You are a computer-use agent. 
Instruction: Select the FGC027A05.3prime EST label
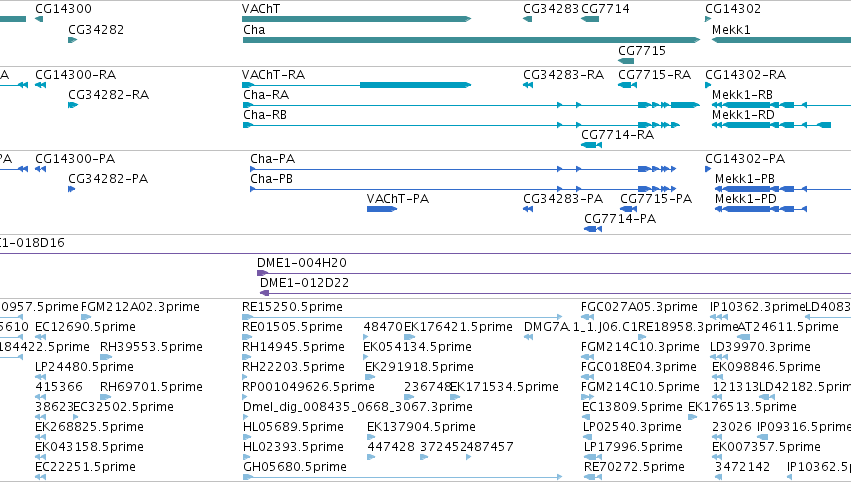(x=639, y=307)
